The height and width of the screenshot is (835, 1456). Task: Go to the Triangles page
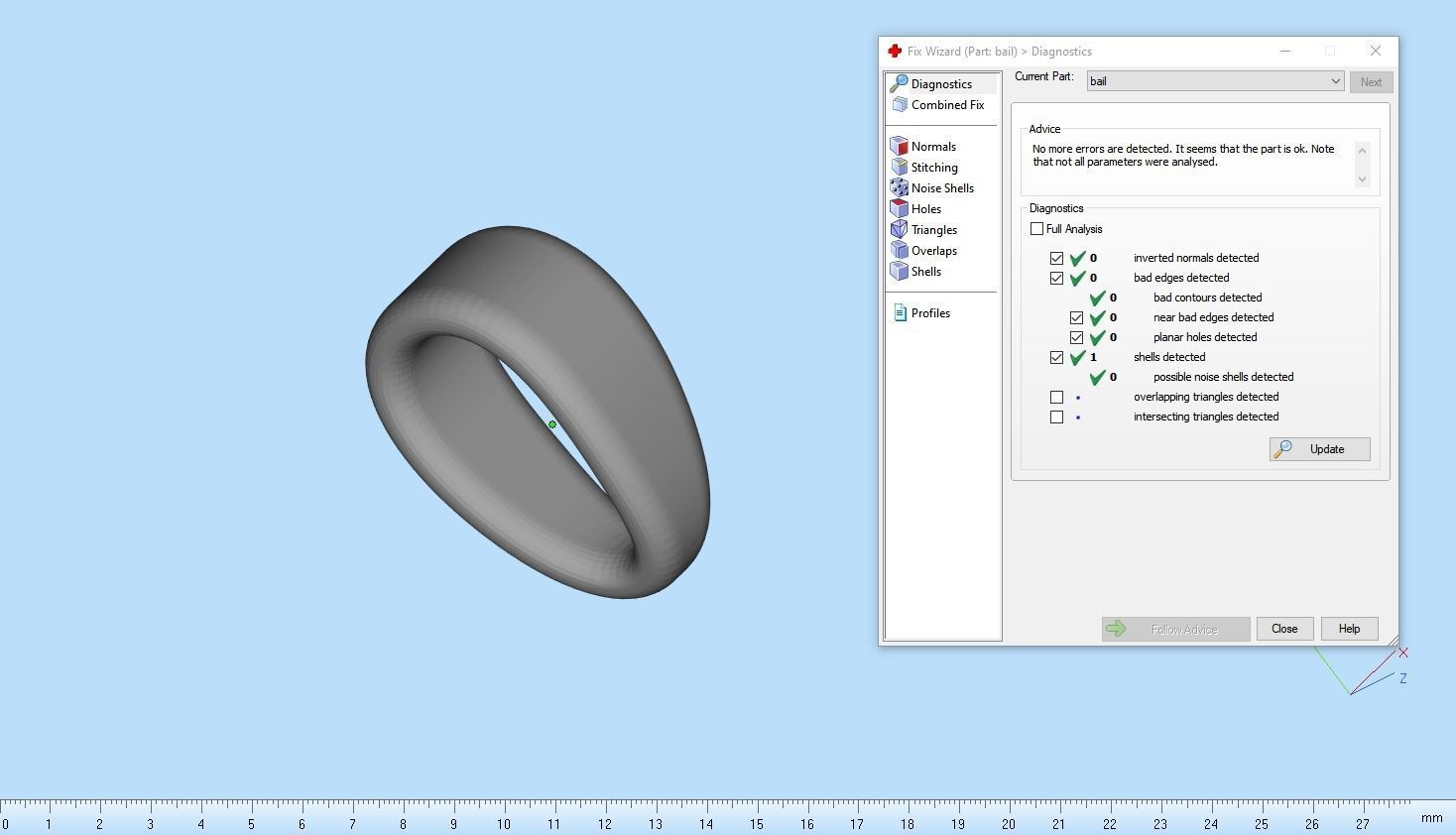(934, 230)
